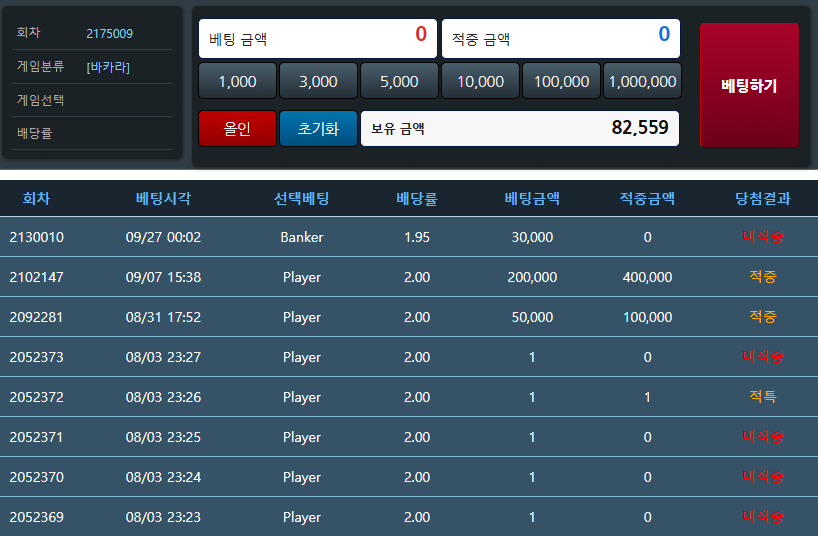Add 5,000 to the bet amount

(399, 81)
